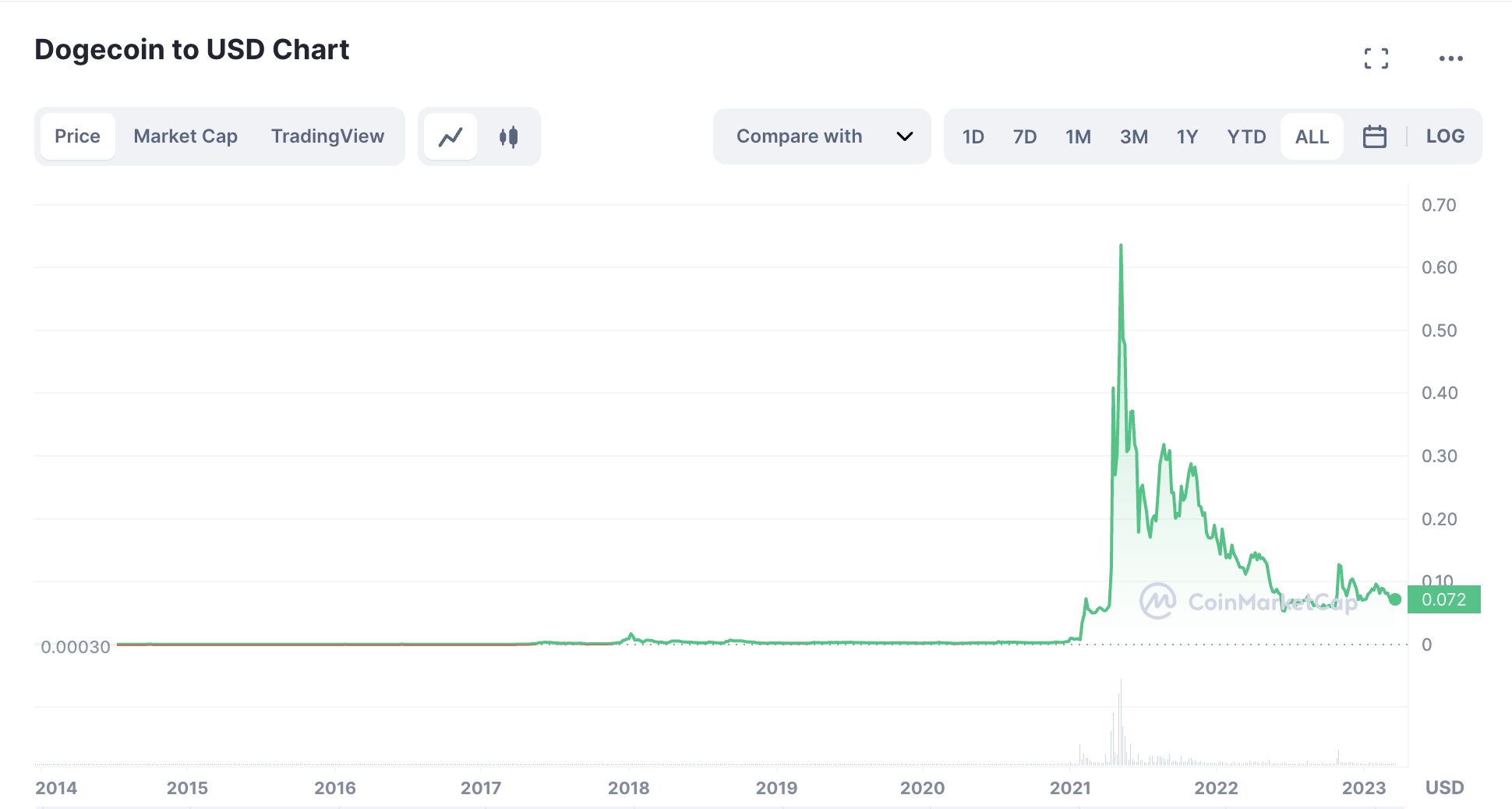Switch to candlestick chart view icon
The image size is (1512, 809).
tap(509, 136)
